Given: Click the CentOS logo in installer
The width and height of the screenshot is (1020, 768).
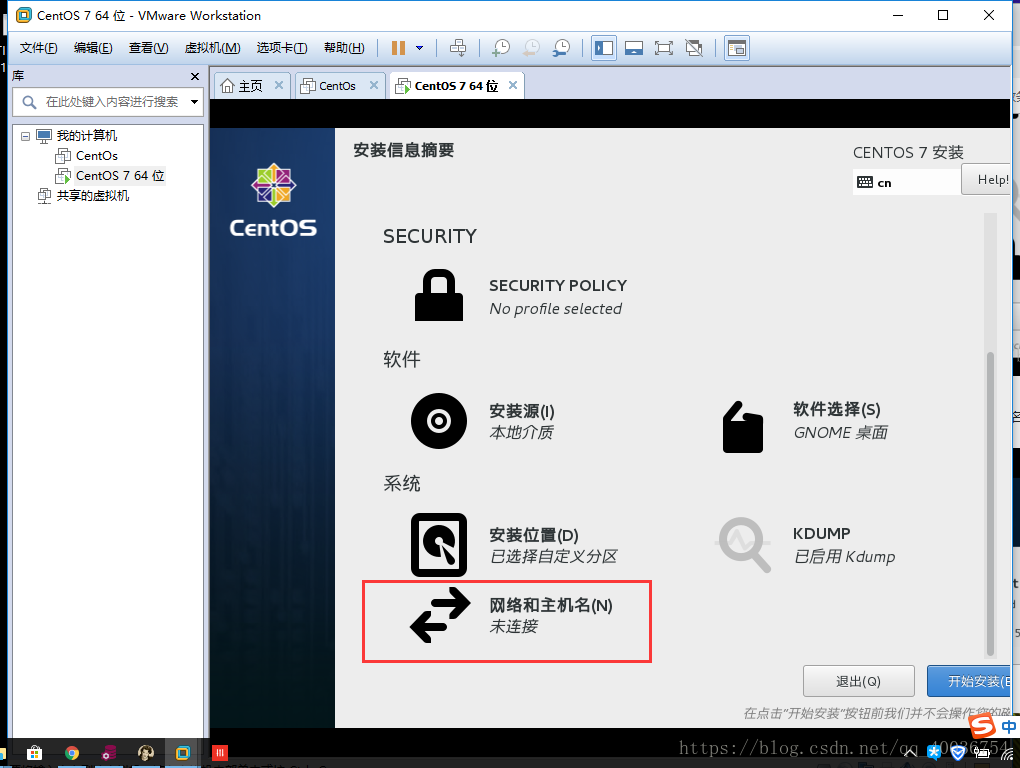Looking at the screenshot, I should coord(273,201).
